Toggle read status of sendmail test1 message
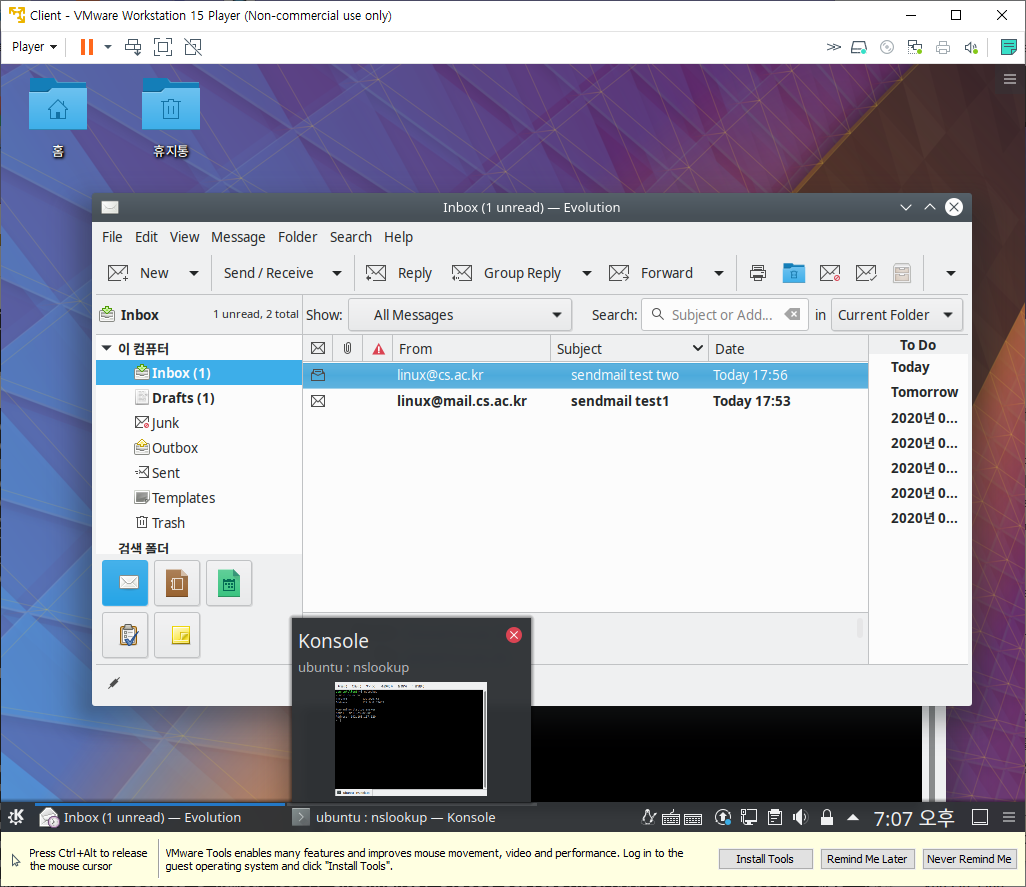 coord(318,401)
